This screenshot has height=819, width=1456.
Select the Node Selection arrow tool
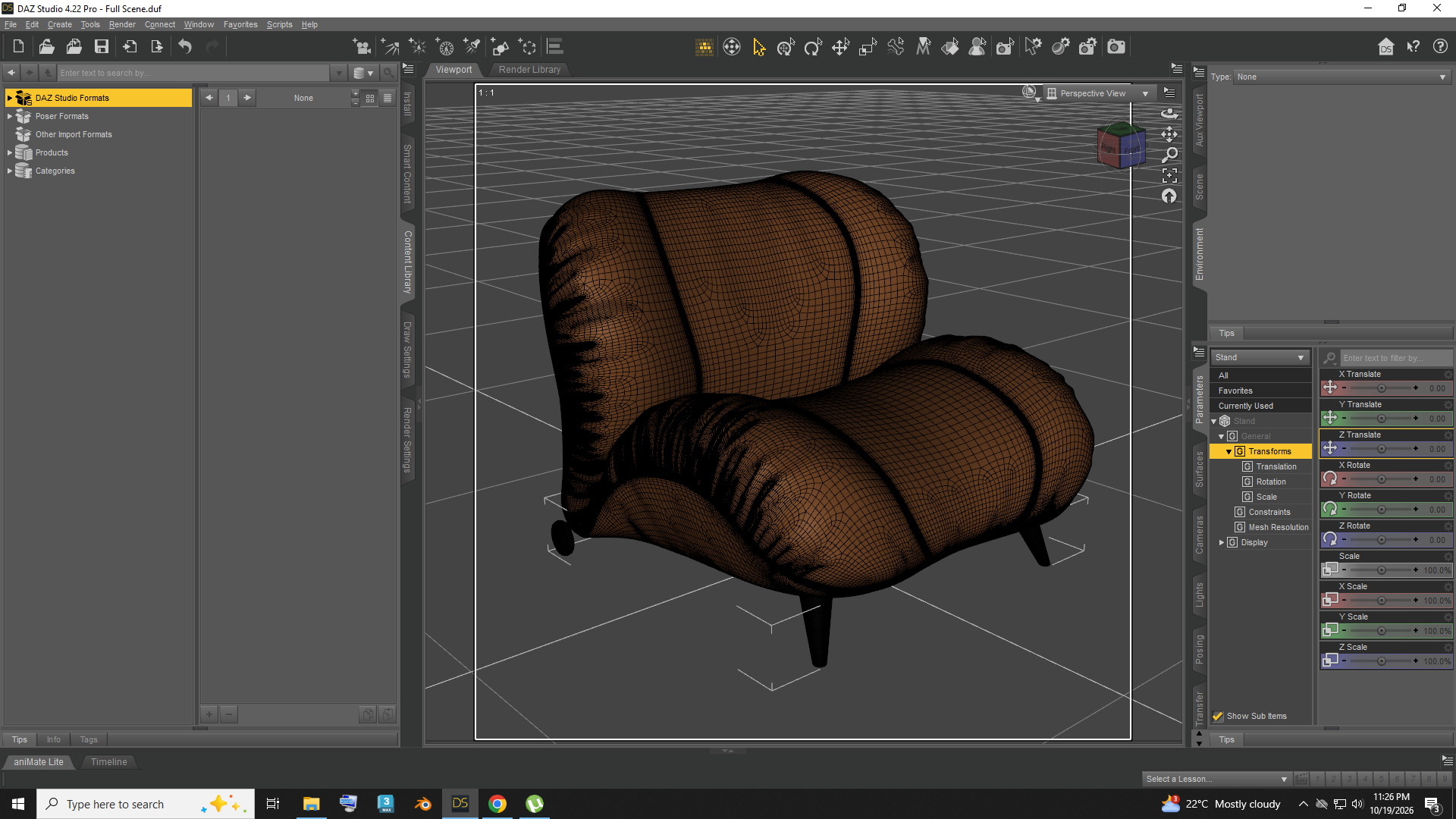coord(758,47)
